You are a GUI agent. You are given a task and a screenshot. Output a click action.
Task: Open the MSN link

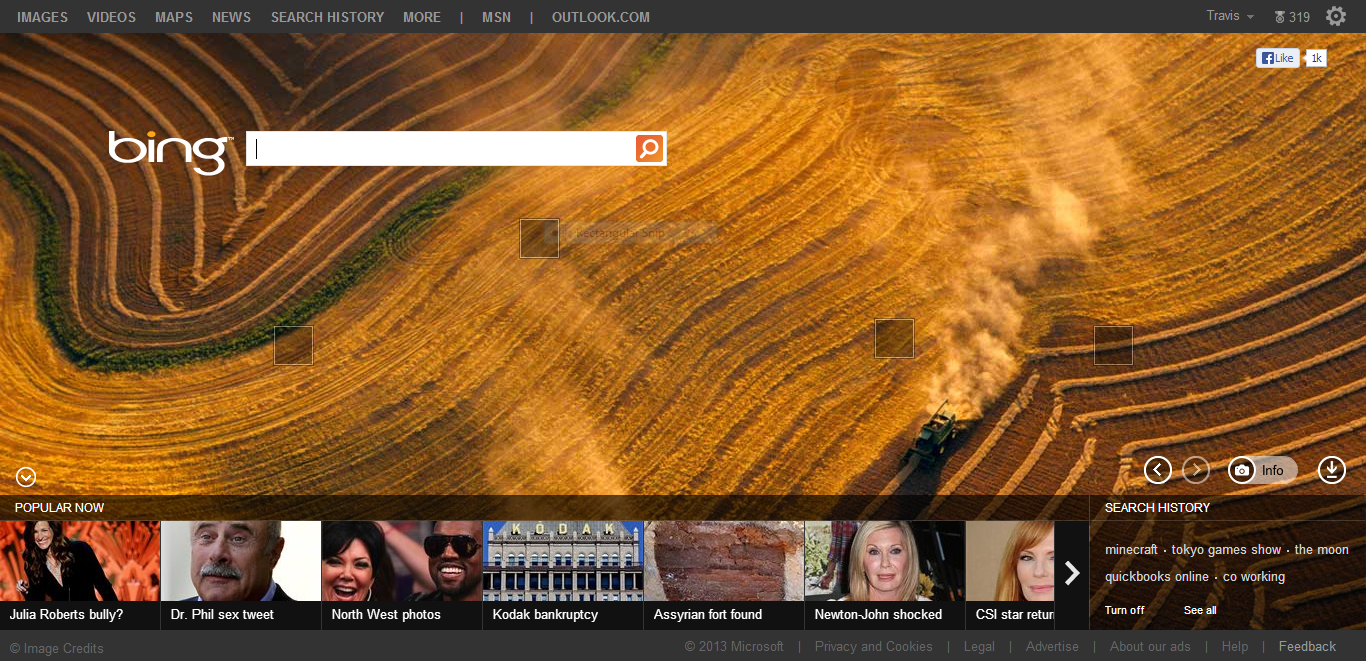coord(496,17)
